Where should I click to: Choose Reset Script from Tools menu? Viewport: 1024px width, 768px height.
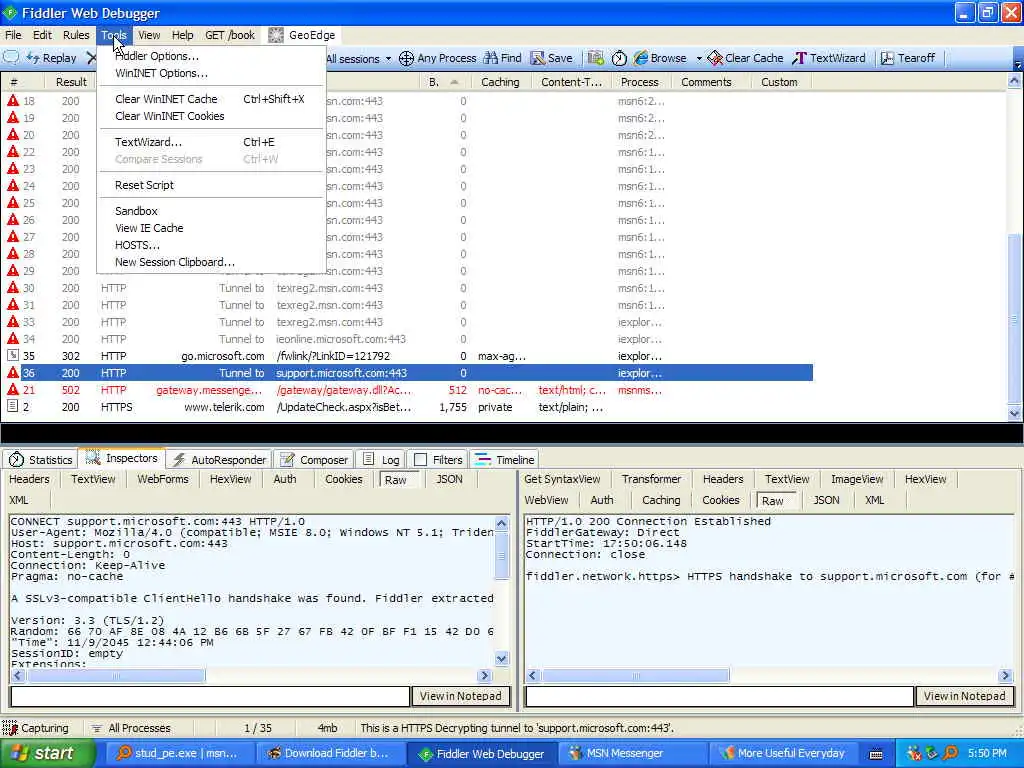click(212, 185)
